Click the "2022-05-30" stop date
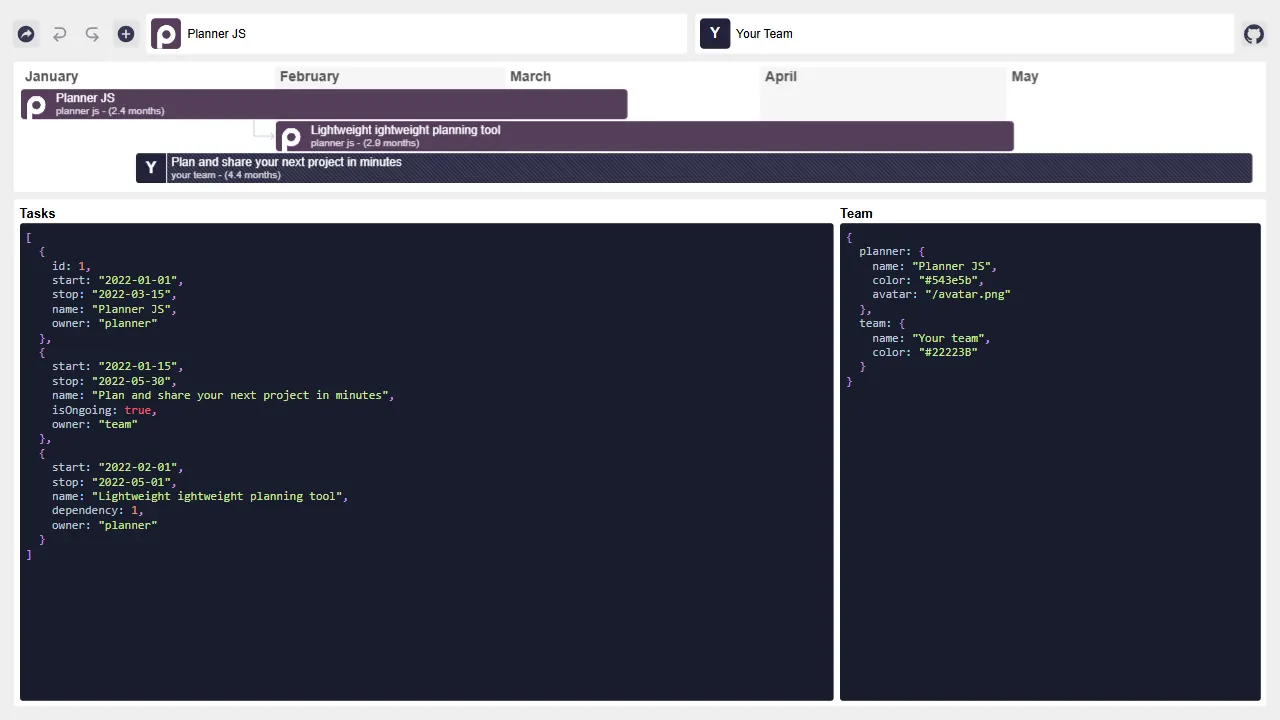 pyautogui.click(x=134, y=381)
